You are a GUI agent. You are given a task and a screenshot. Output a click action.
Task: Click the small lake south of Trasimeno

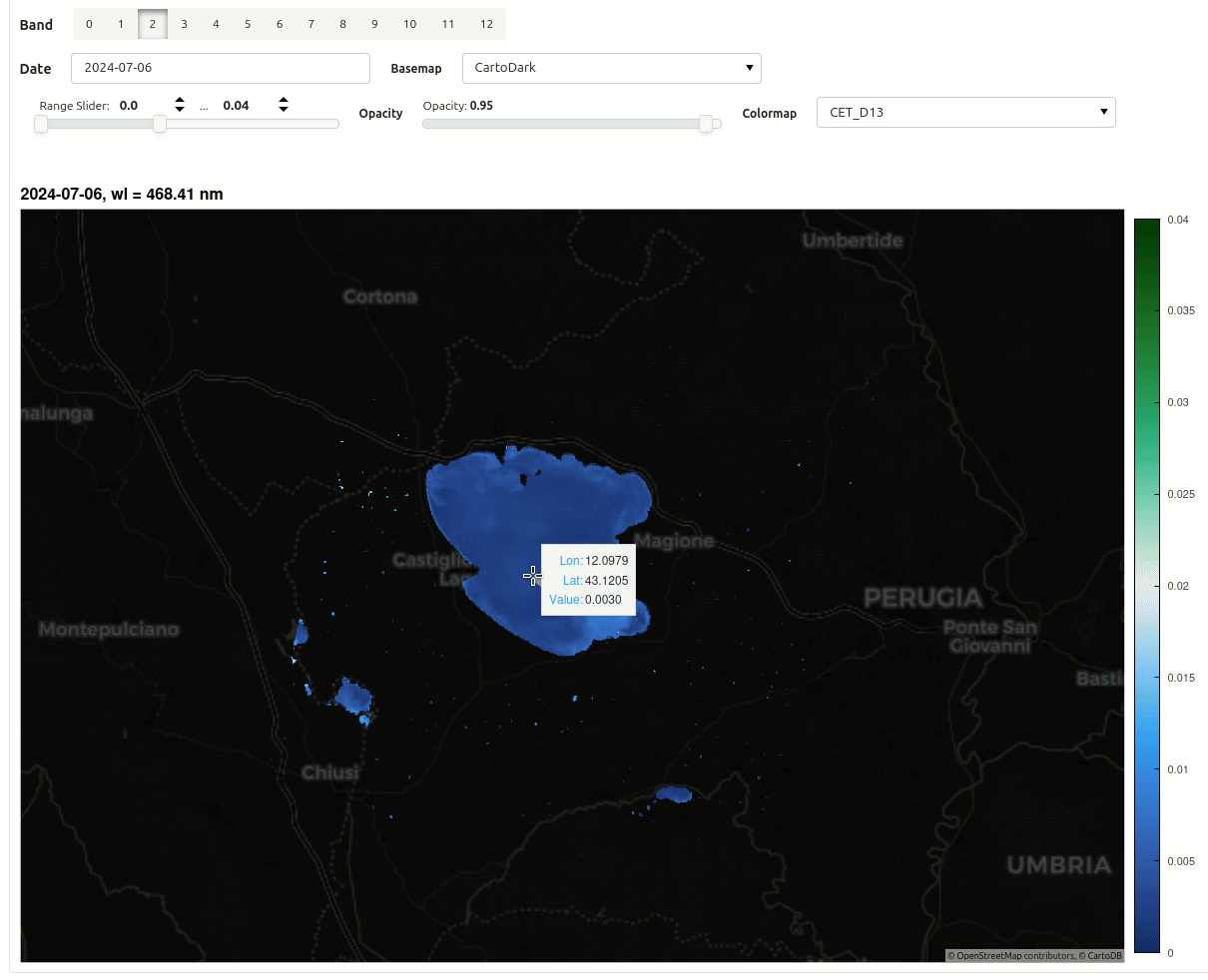[675, 794]
